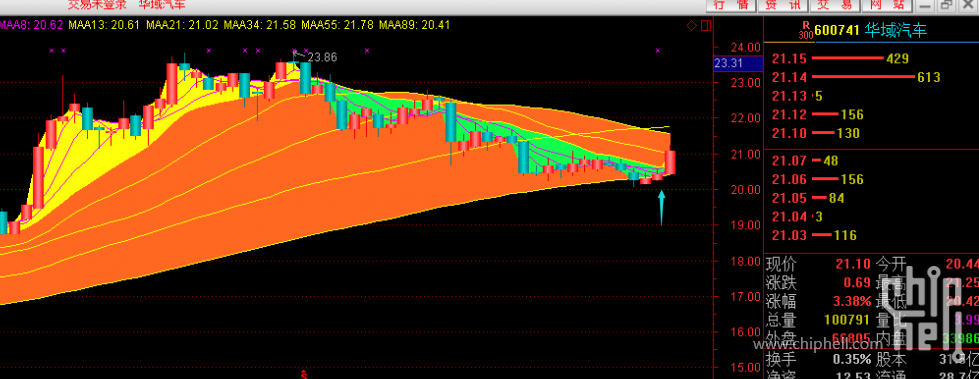This screenshot has height=379, width=979.
Task: Restore the window using restore button
Action: click(947, 5)
